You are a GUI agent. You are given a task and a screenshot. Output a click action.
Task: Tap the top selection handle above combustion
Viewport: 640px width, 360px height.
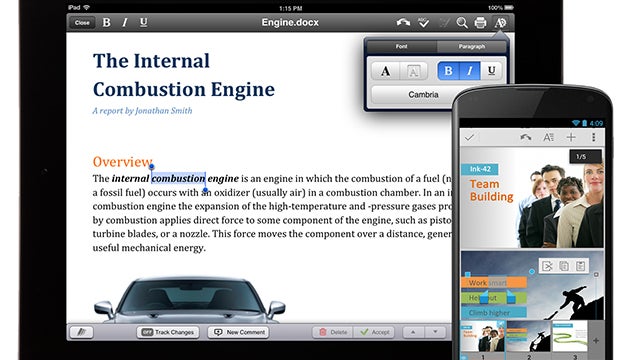151,166
